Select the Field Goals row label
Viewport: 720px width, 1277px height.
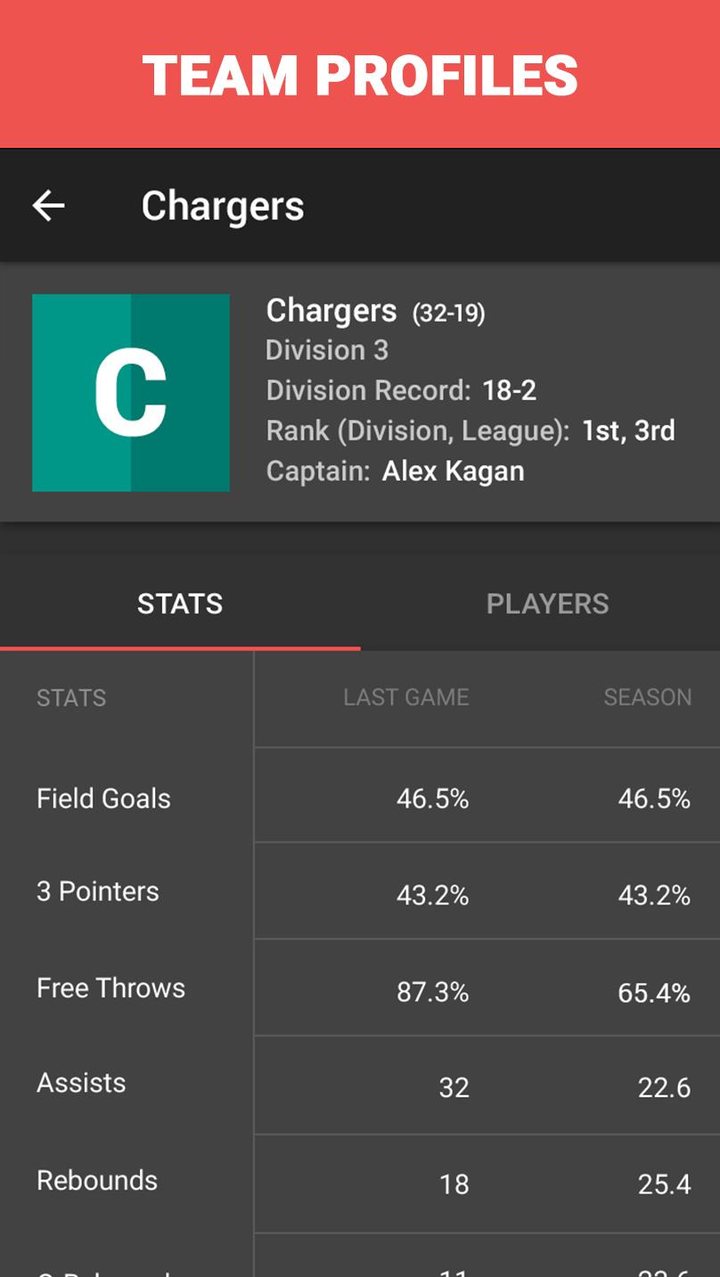tap(104, 798)
